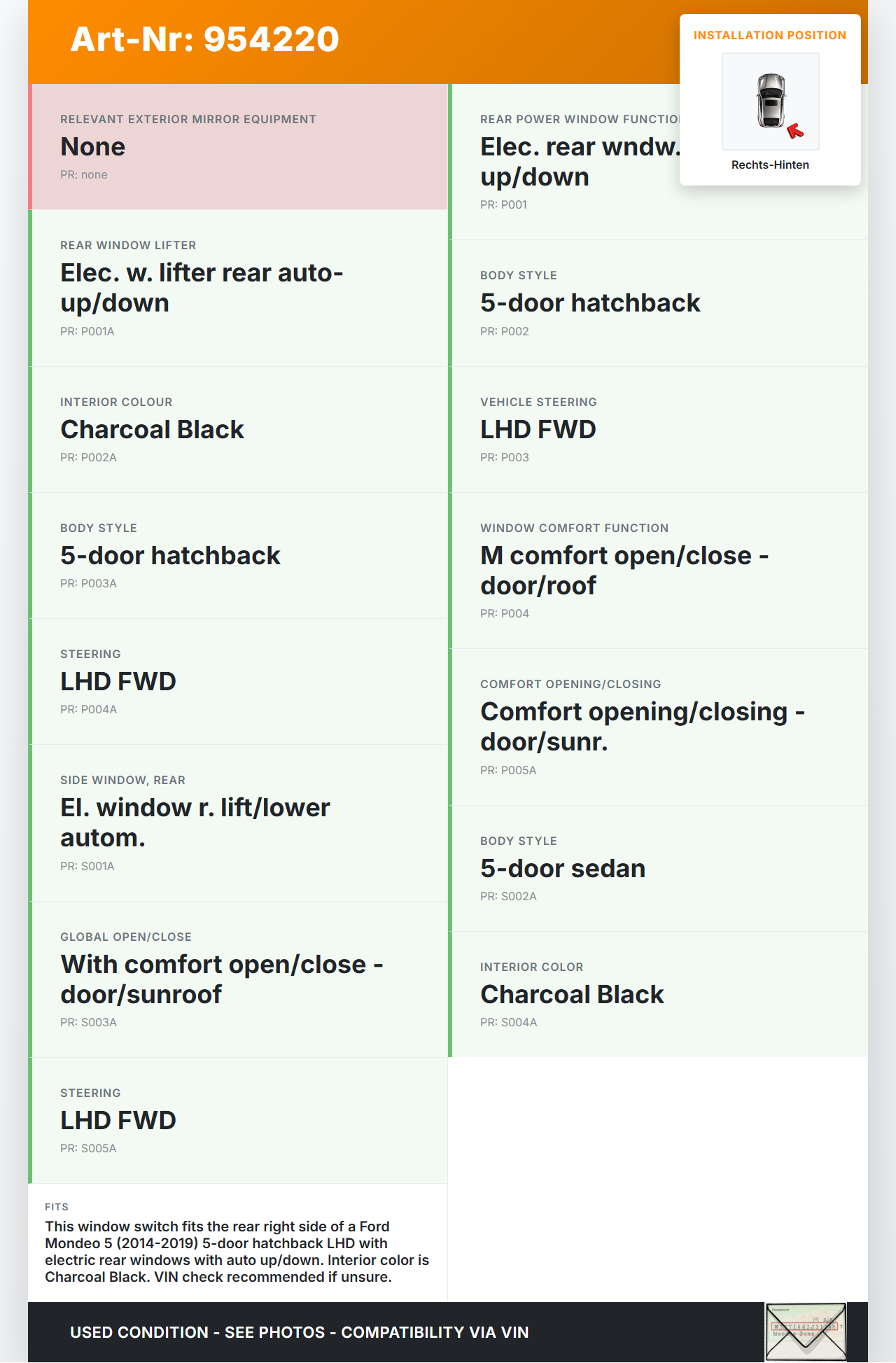This screenshot has width=896, height=1363.
Task: Click the Fits description paragraph
Action: pyautogui.click(x=237, y=1251)
